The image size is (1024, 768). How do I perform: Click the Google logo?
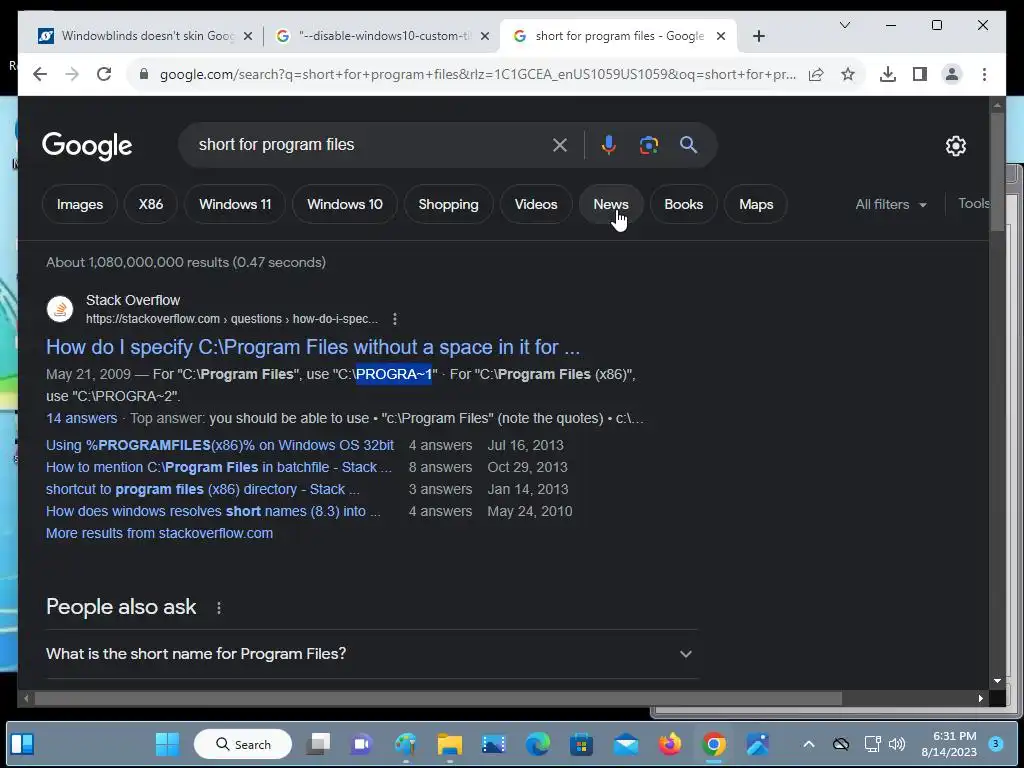(x=87, y=146)
